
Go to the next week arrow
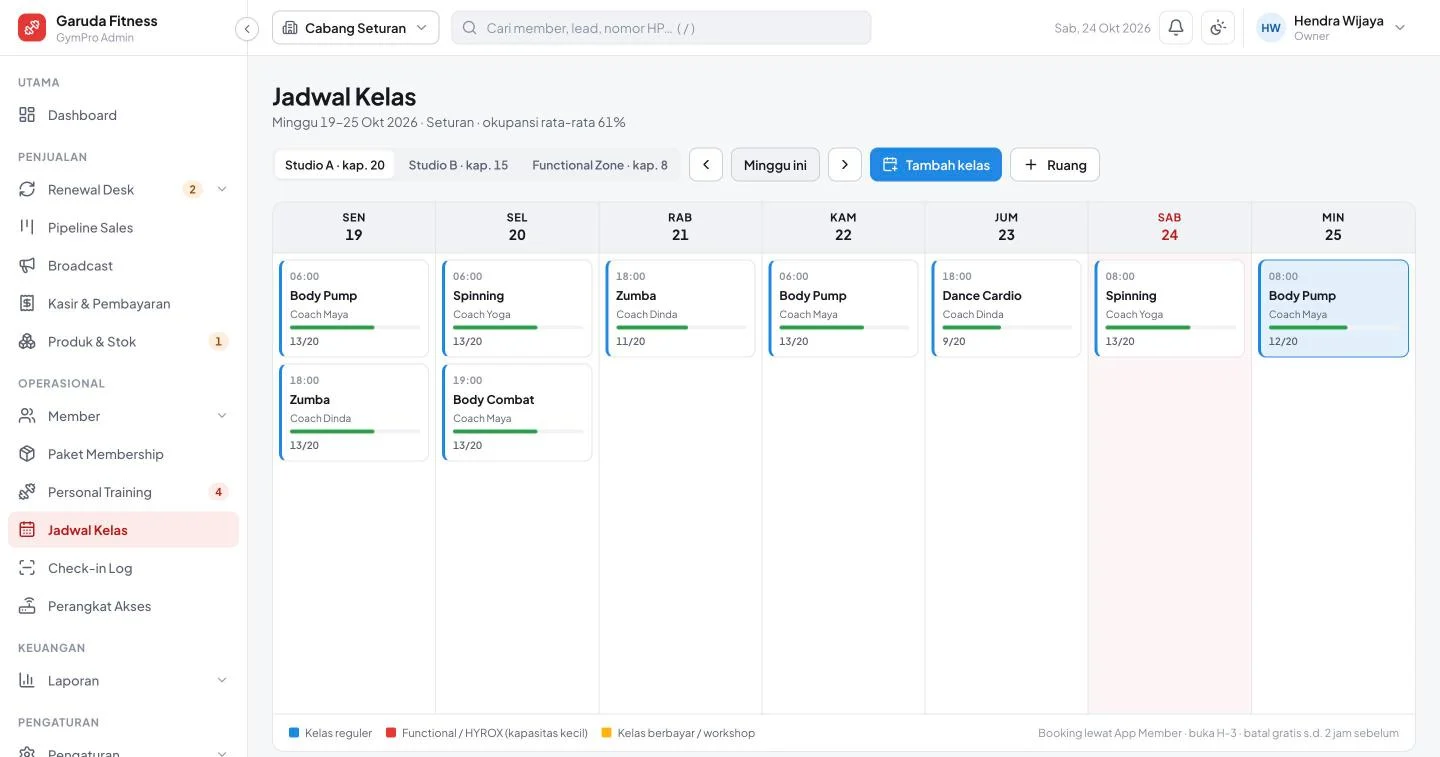coord(845,165)
